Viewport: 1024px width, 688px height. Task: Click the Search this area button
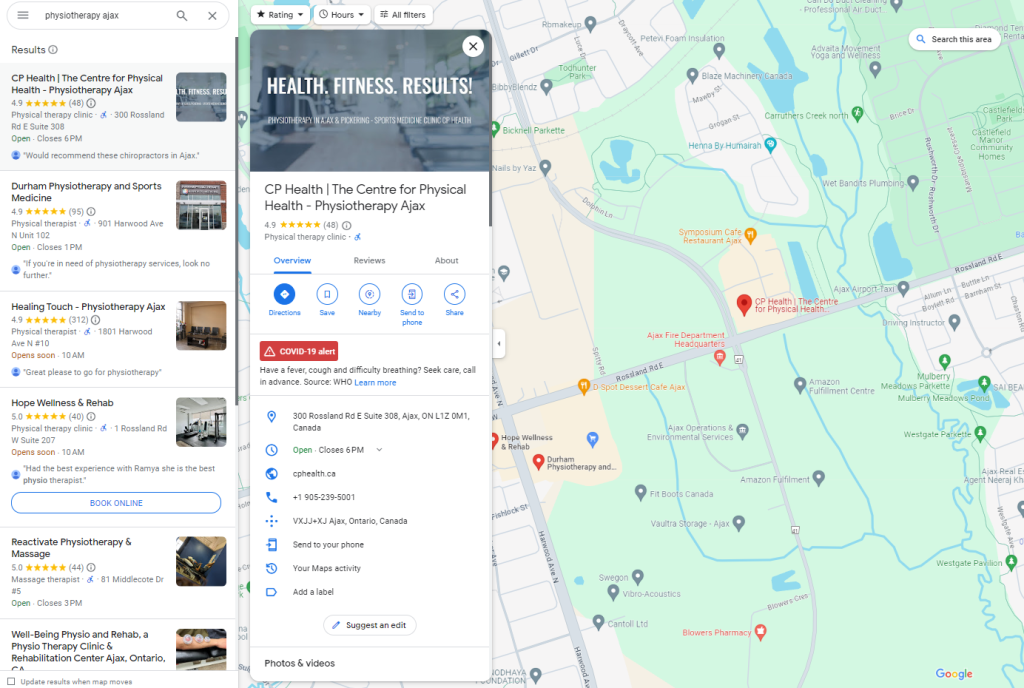pyautogui.click(x=953, y=39)
